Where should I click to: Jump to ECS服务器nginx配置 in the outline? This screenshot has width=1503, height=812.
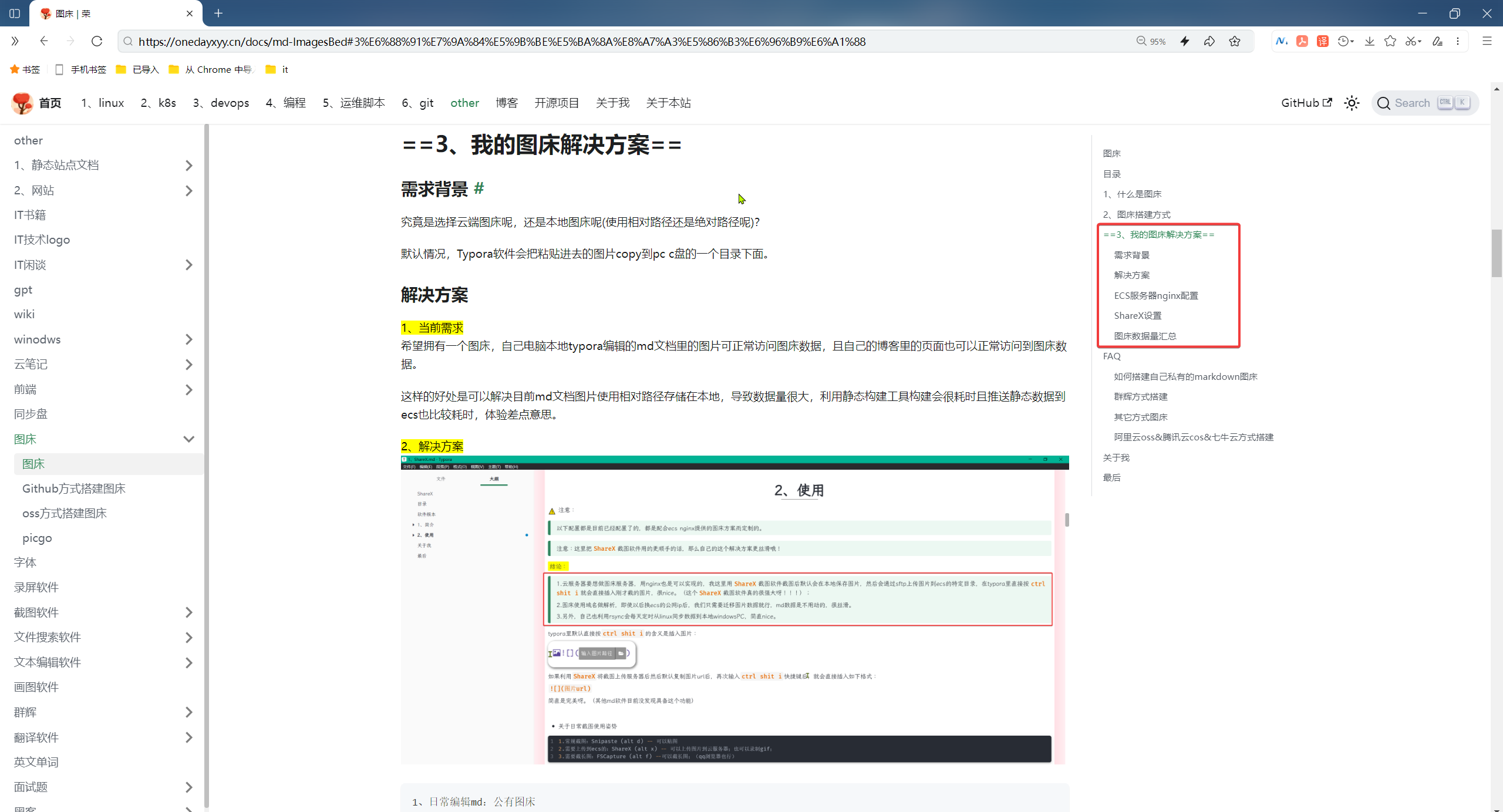(x=1156, y=295)
